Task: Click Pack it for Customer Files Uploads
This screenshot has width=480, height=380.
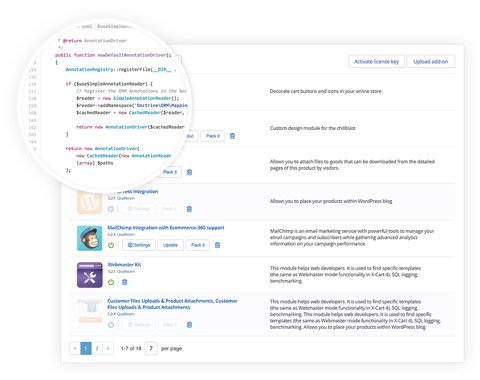Action: click(x=170, y=325)
